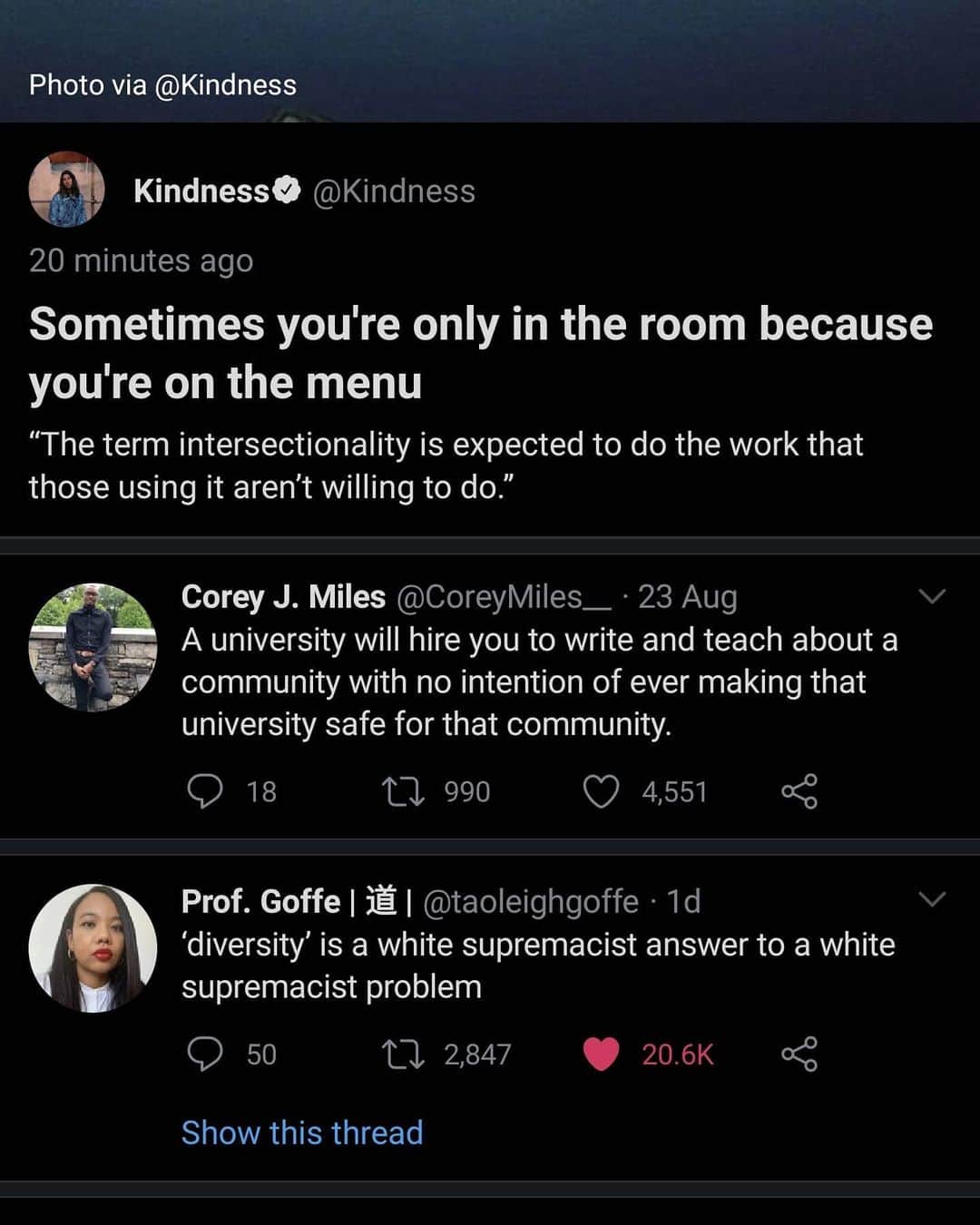Open Prof. Goffe's profile photo
980x1225 pixels.
point(93,948)
